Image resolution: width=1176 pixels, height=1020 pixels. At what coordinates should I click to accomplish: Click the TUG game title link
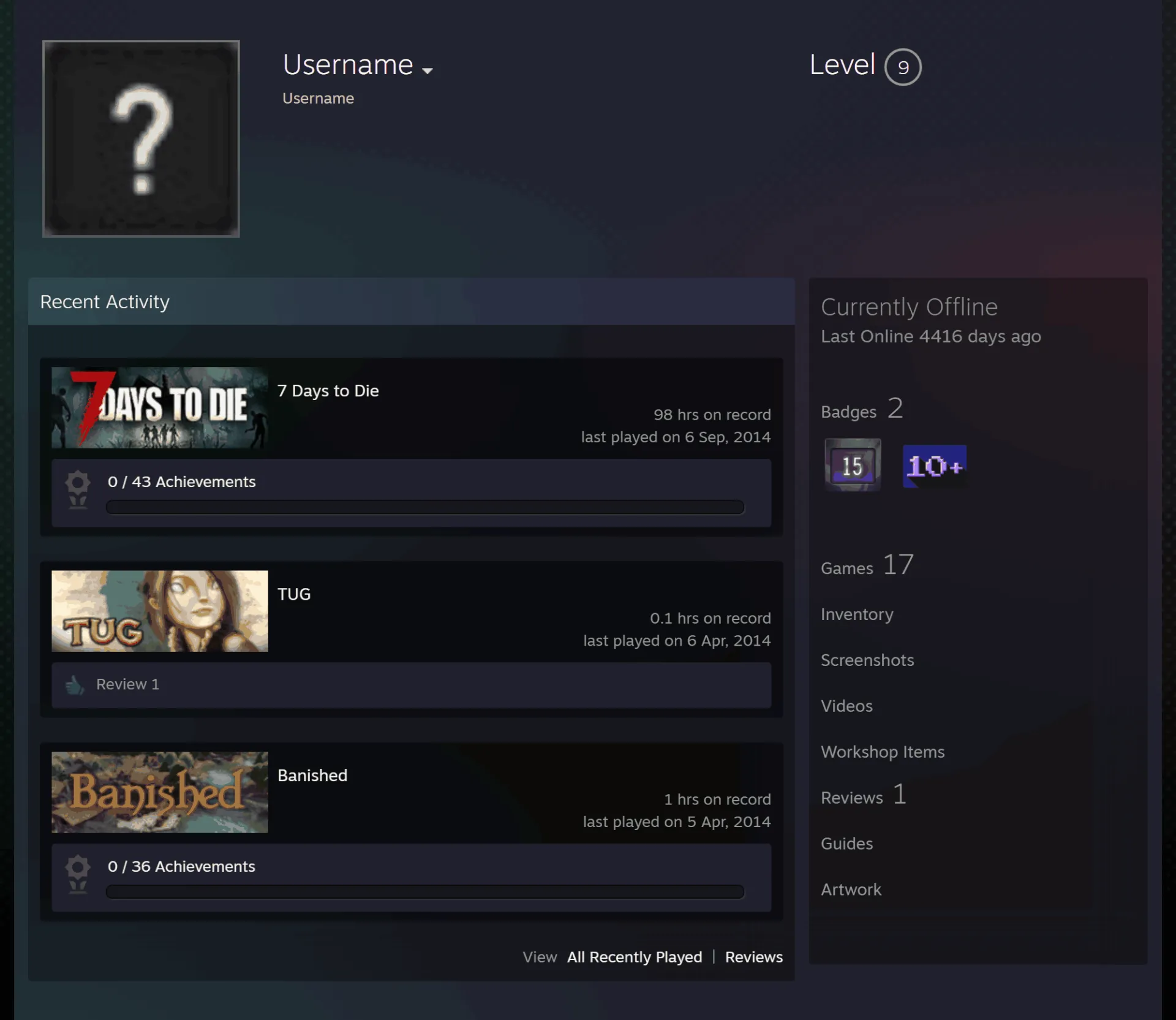coord(294,594)
